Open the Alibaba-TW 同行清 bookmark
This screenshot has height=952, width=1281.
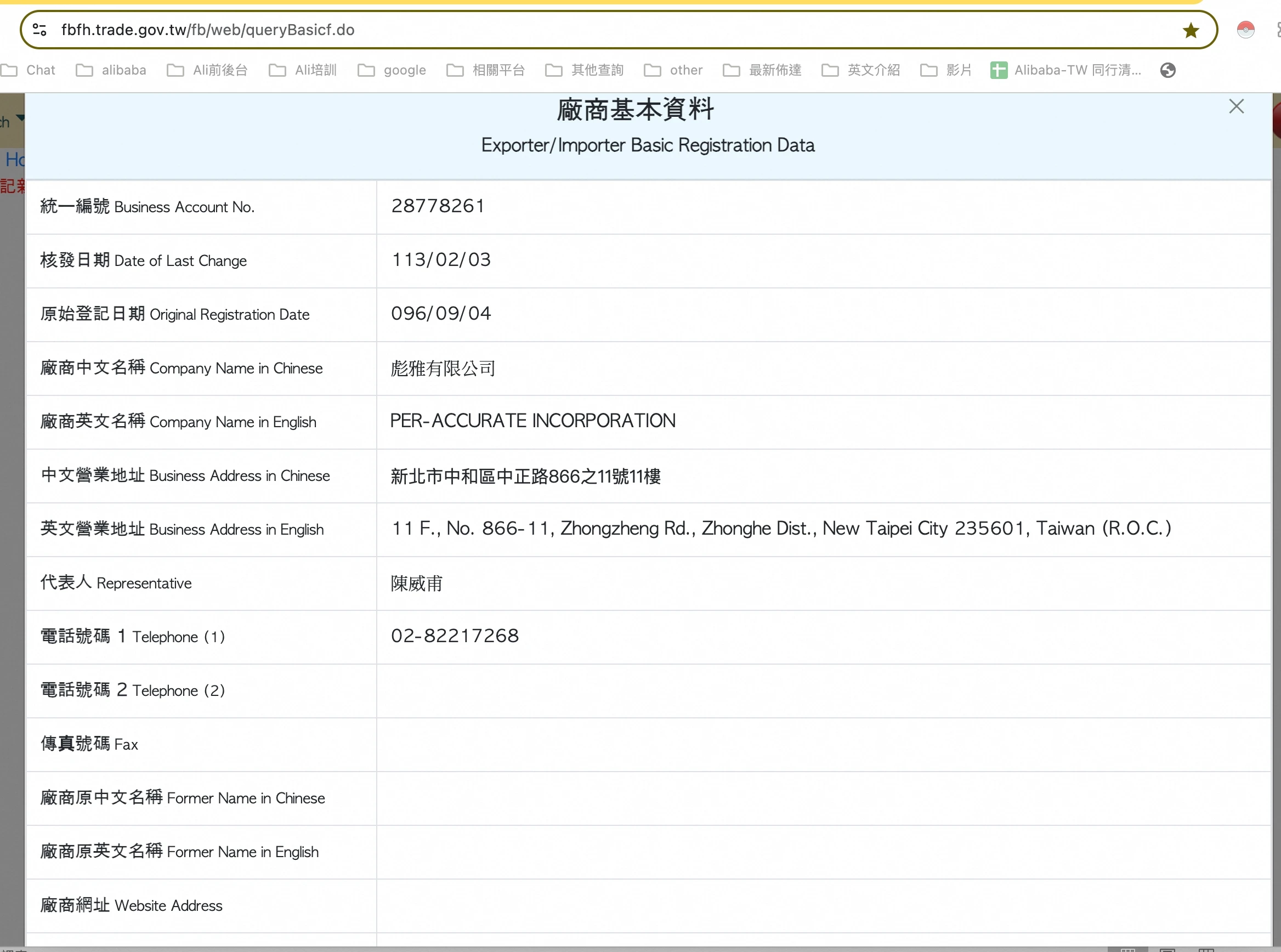tap(1065, 70)
